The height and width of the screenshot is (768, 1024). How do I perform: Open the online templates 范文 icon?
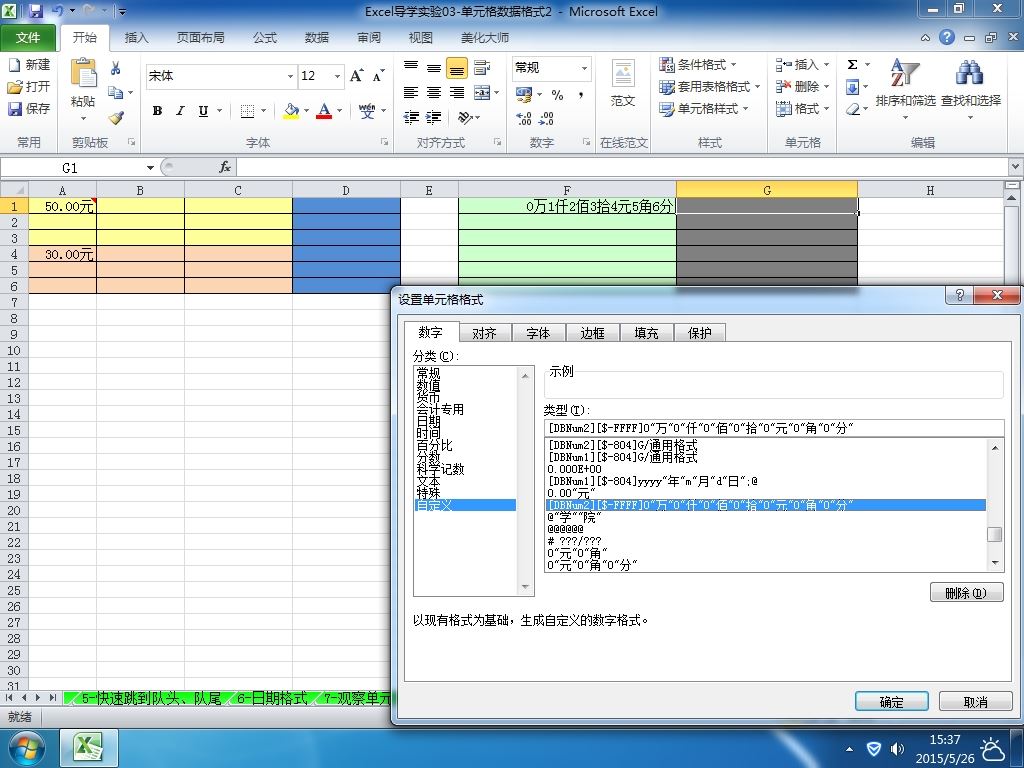click(623, 82)
